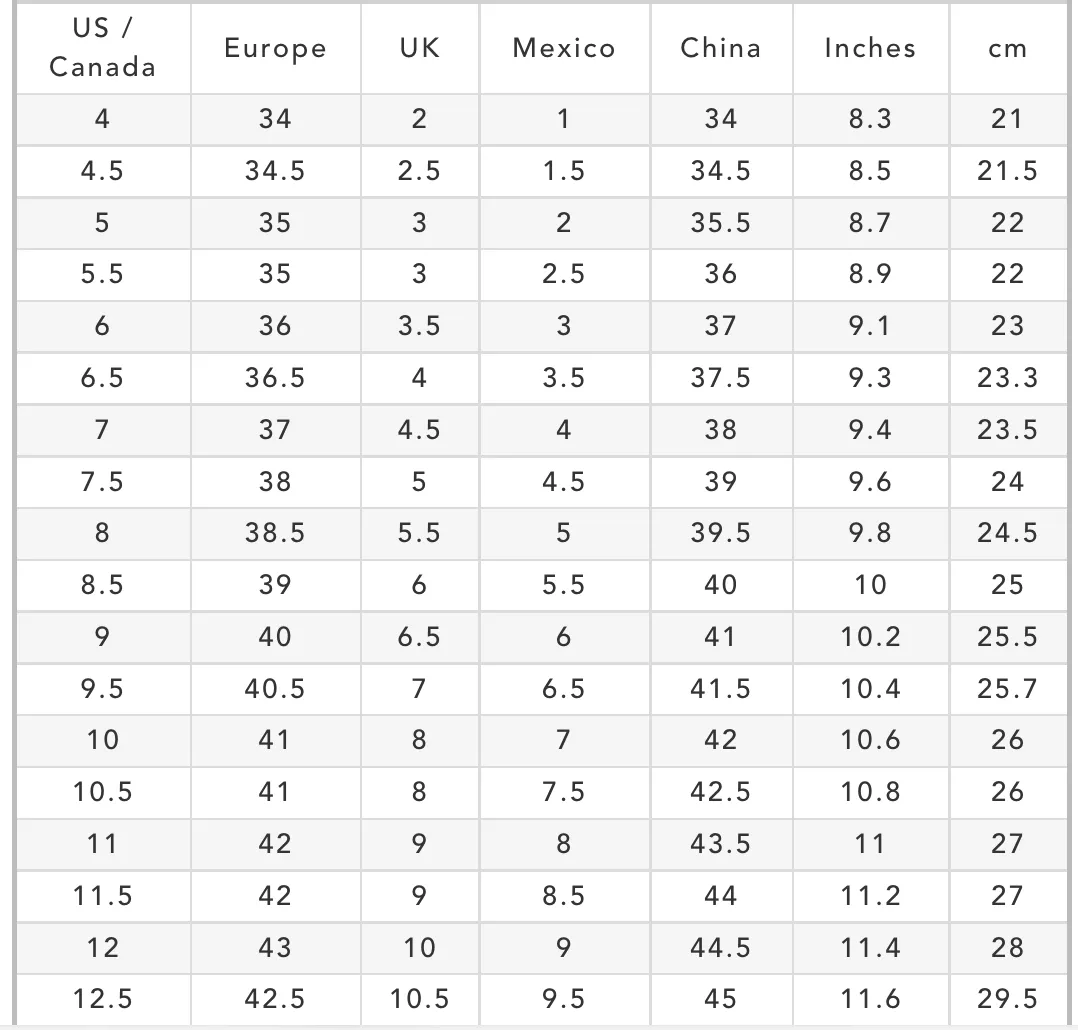
Task: Select the Mexico column header
Action: (564, 48)
